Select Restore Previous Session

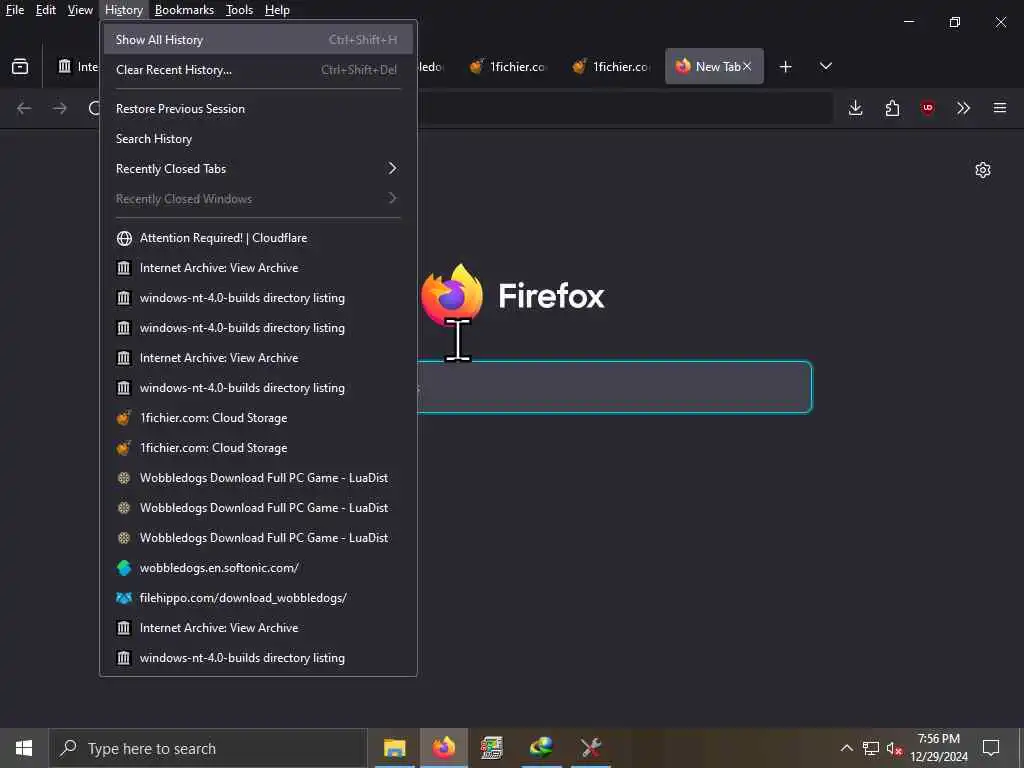click(258, 109)
